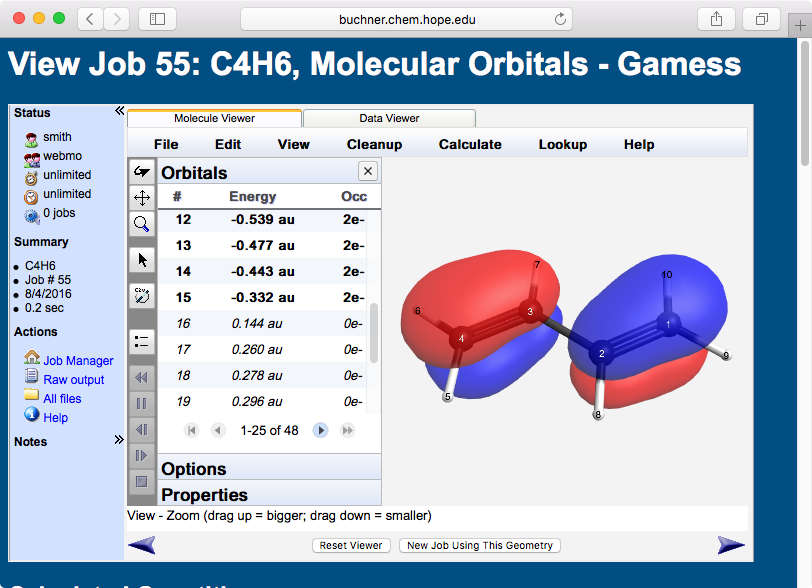Viewport: 812px width, 588px height.
Task: Click right blue arrow to next job
Action: (x=731, y=545)
